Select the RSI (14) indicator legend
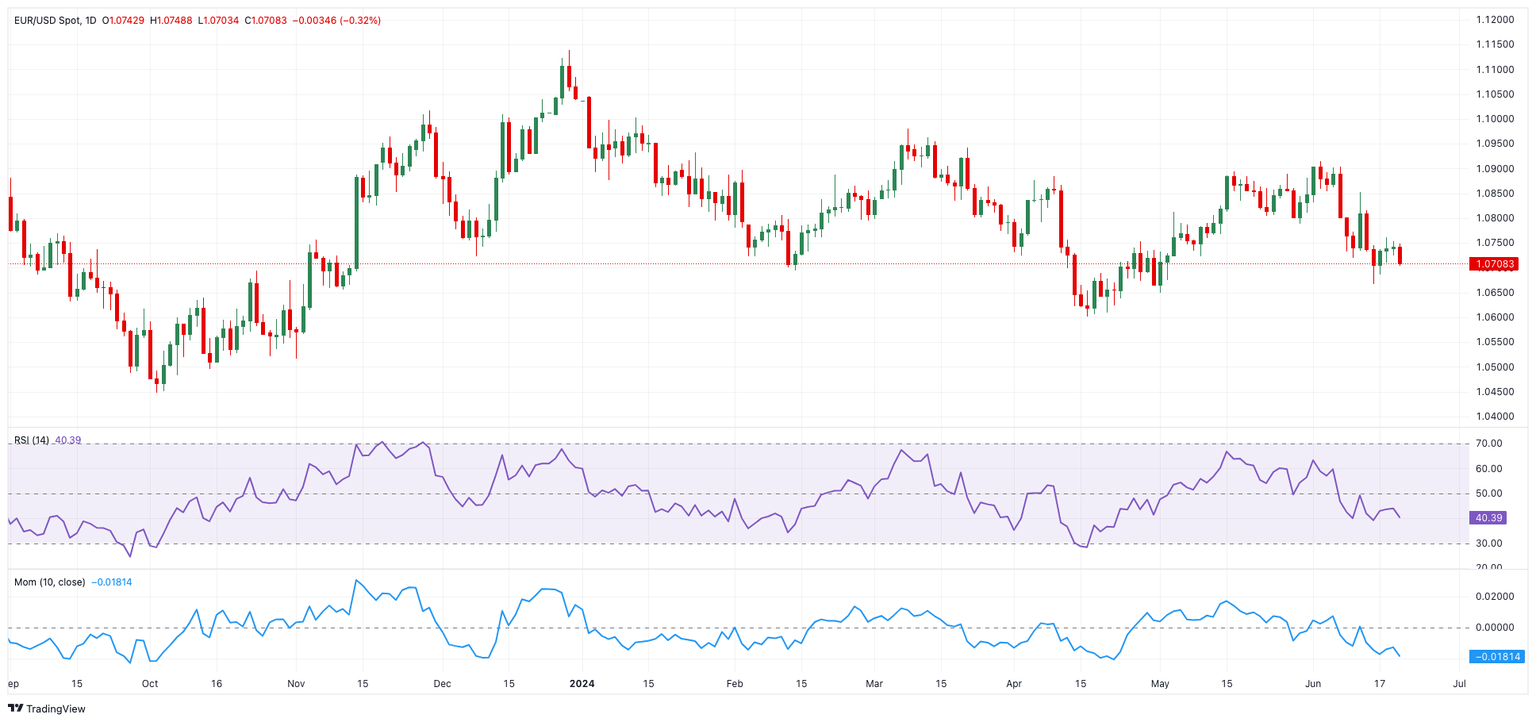This screenshot has width=1536, height=722. click(x=32, y=440)
